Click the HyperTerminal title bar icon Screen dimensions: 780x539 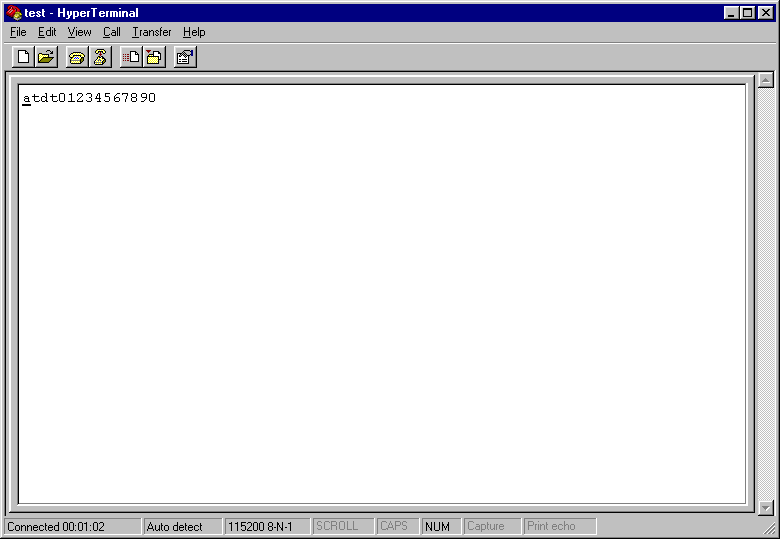(13, 12)
